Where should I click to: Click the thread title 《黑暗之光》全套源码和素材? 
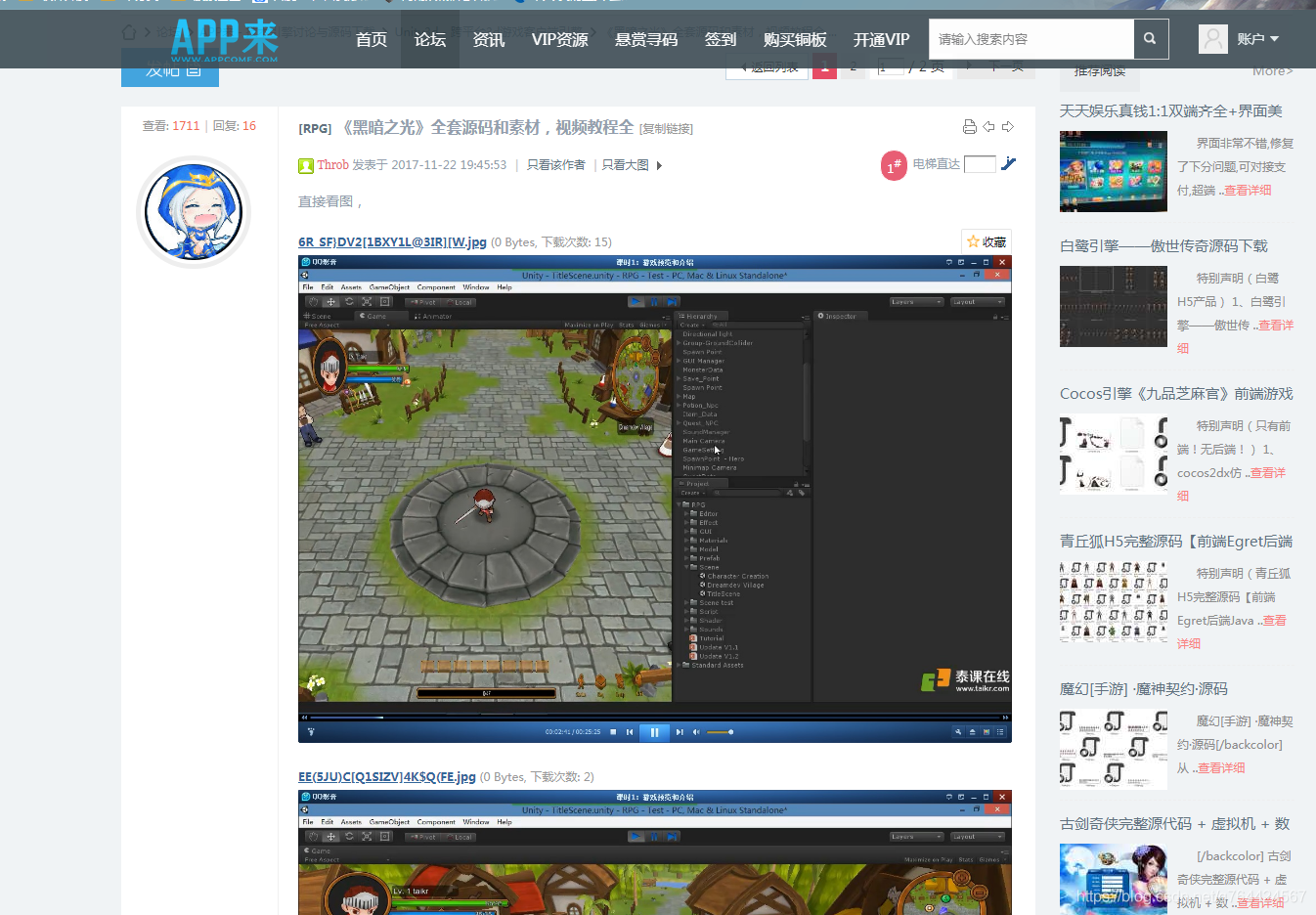click(x=486, y=127)
